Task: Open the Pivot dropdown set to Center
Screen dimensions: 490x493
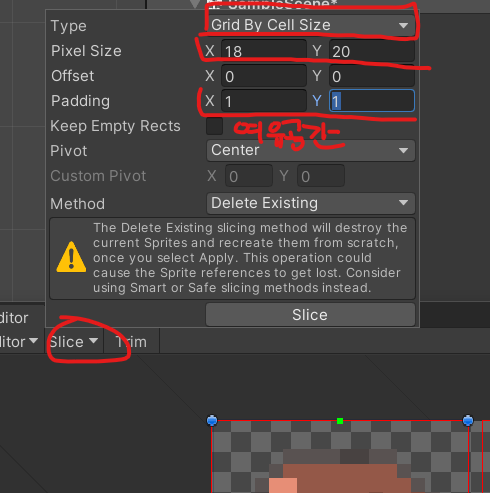Action: click(x=311, y=150)
